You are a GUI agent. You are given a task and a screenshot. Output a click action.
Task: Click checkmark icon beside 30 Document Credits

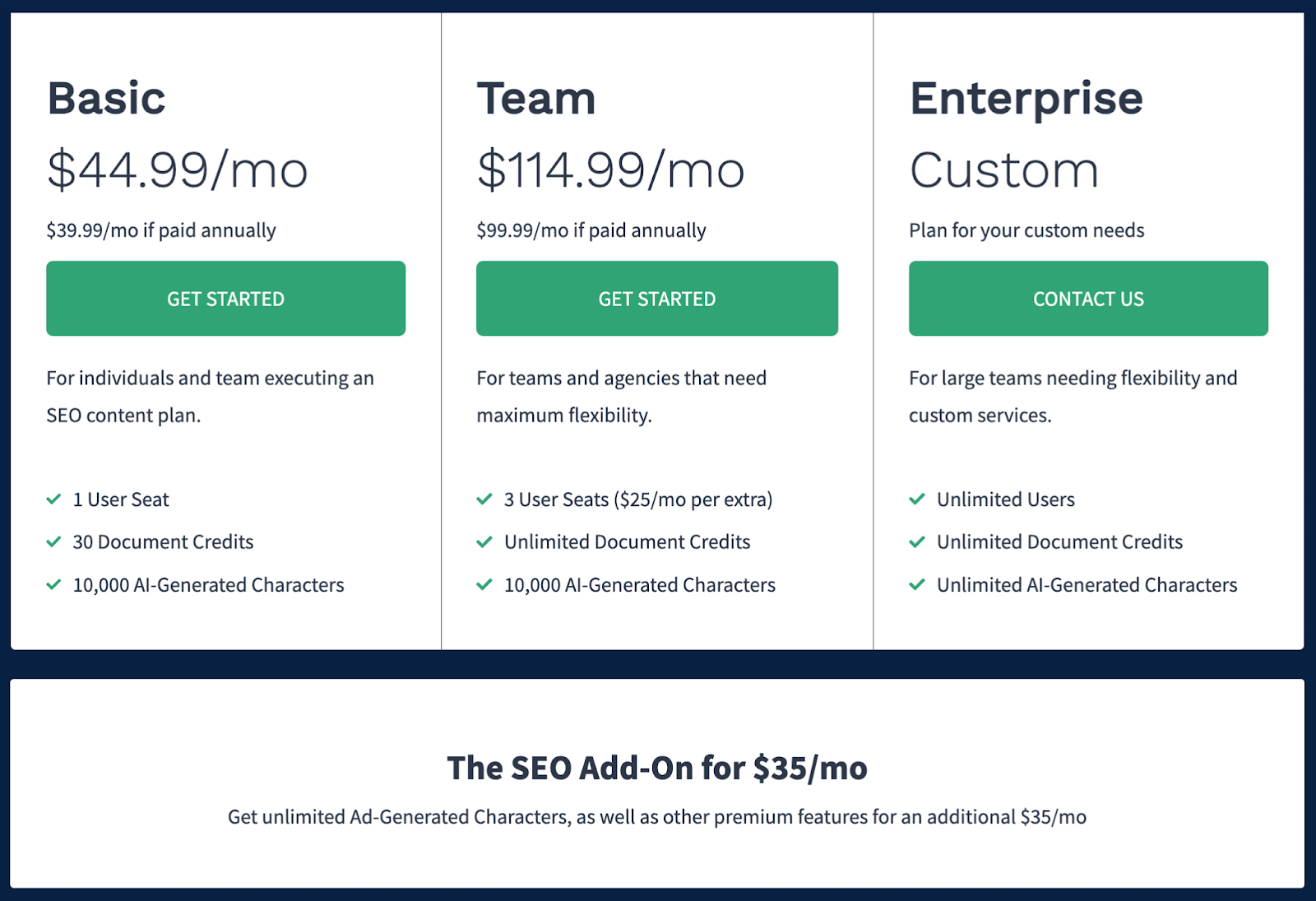[x=54, y=541]
